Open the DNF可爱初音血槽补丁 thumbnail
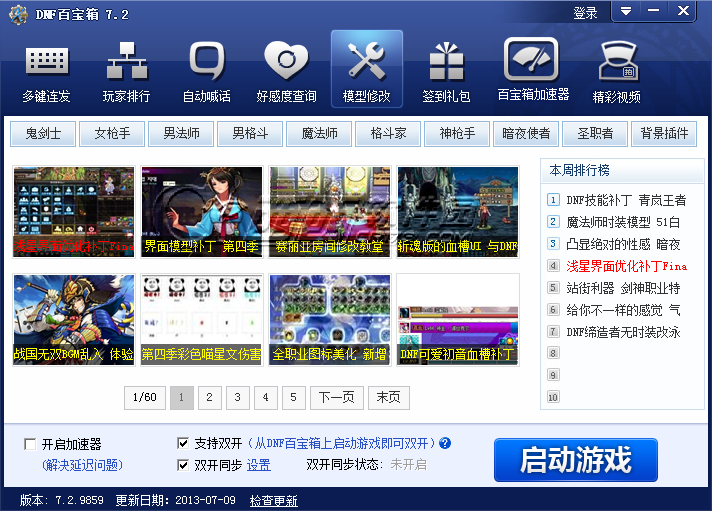The image size is (712, 511). 458,320
